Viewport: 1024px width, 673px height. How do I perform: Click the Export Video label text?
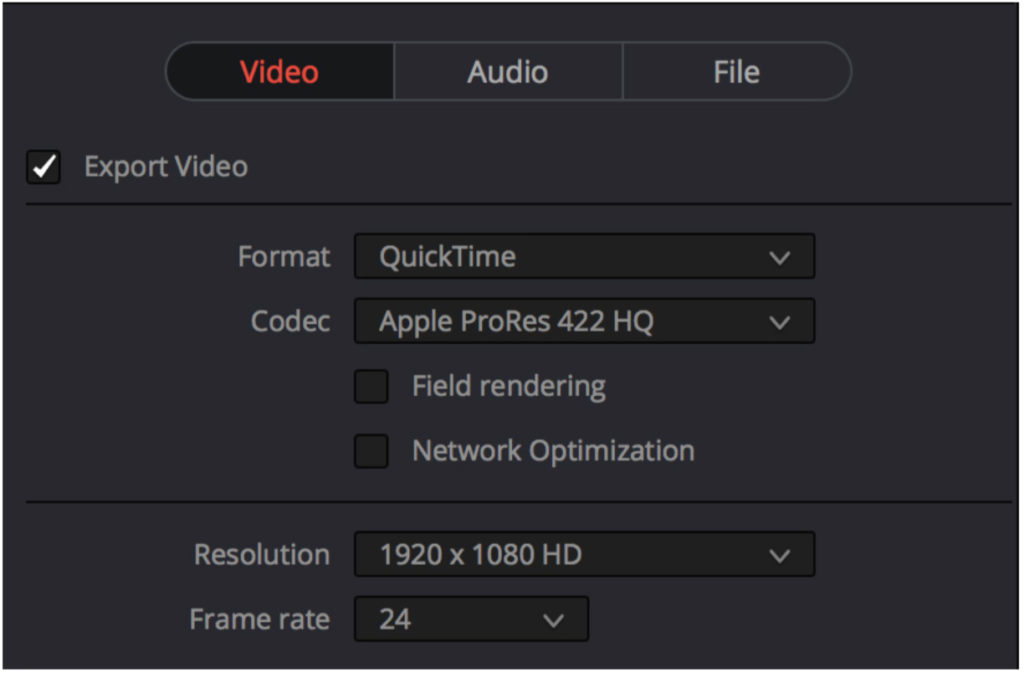coord(166,167)
